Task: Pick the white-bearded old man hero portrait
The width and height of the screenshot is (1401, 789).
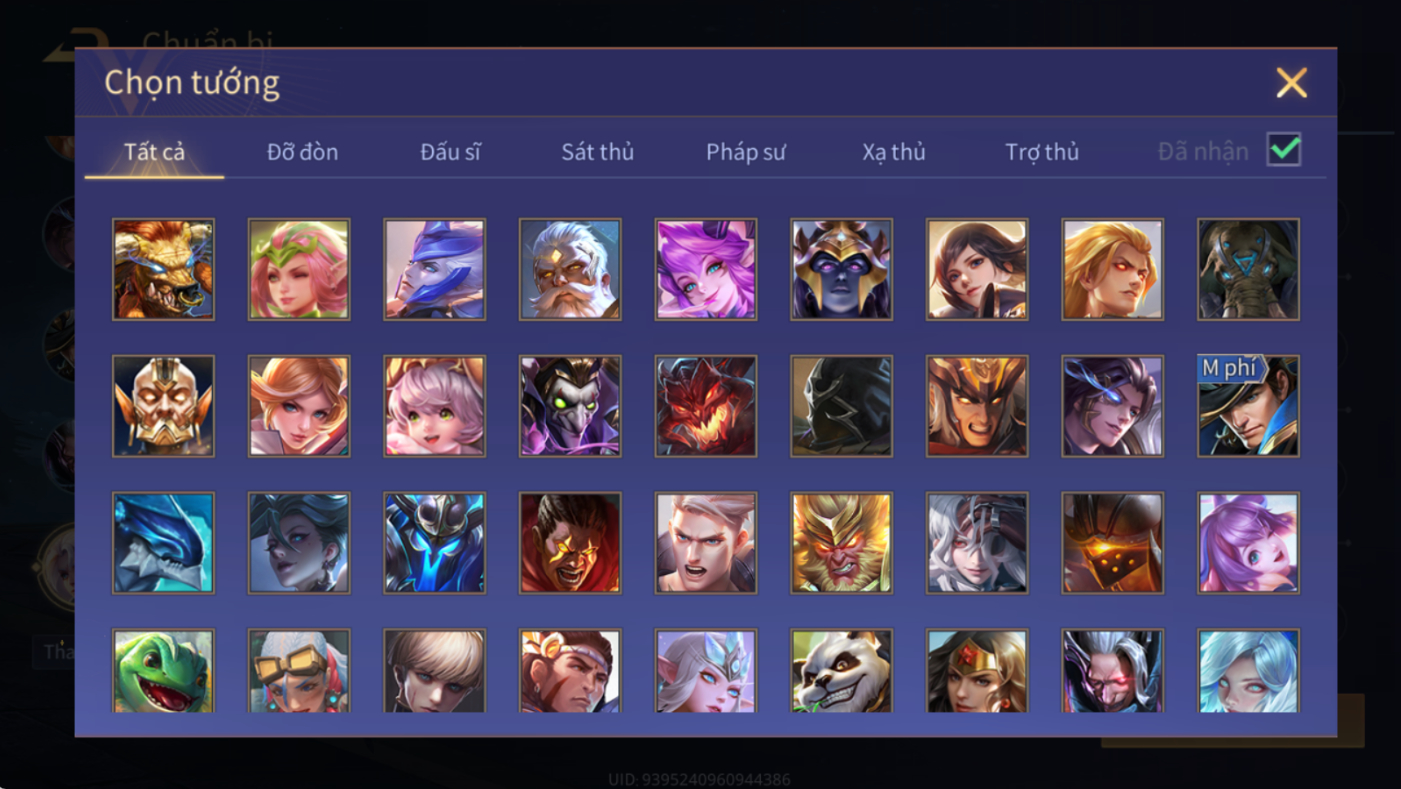Action: tap(570, 270)
